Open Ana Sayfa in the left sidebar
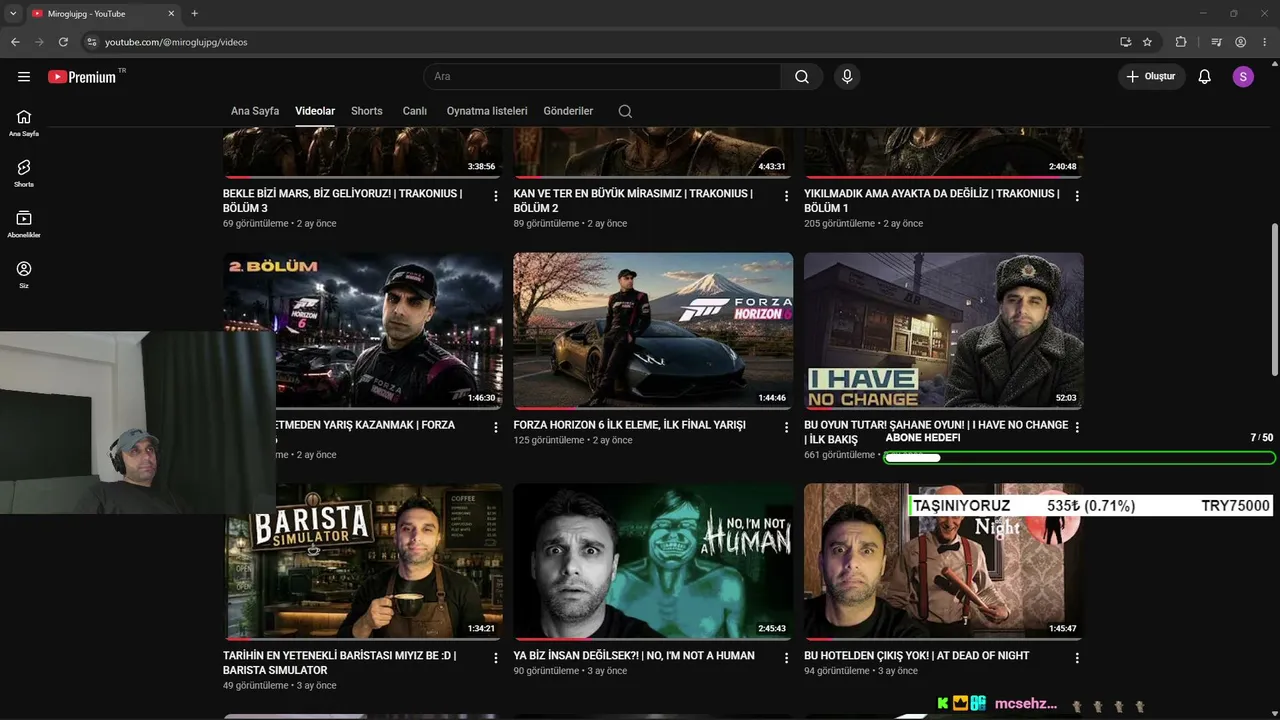1280x720 pixels. [x=24, y=123]
